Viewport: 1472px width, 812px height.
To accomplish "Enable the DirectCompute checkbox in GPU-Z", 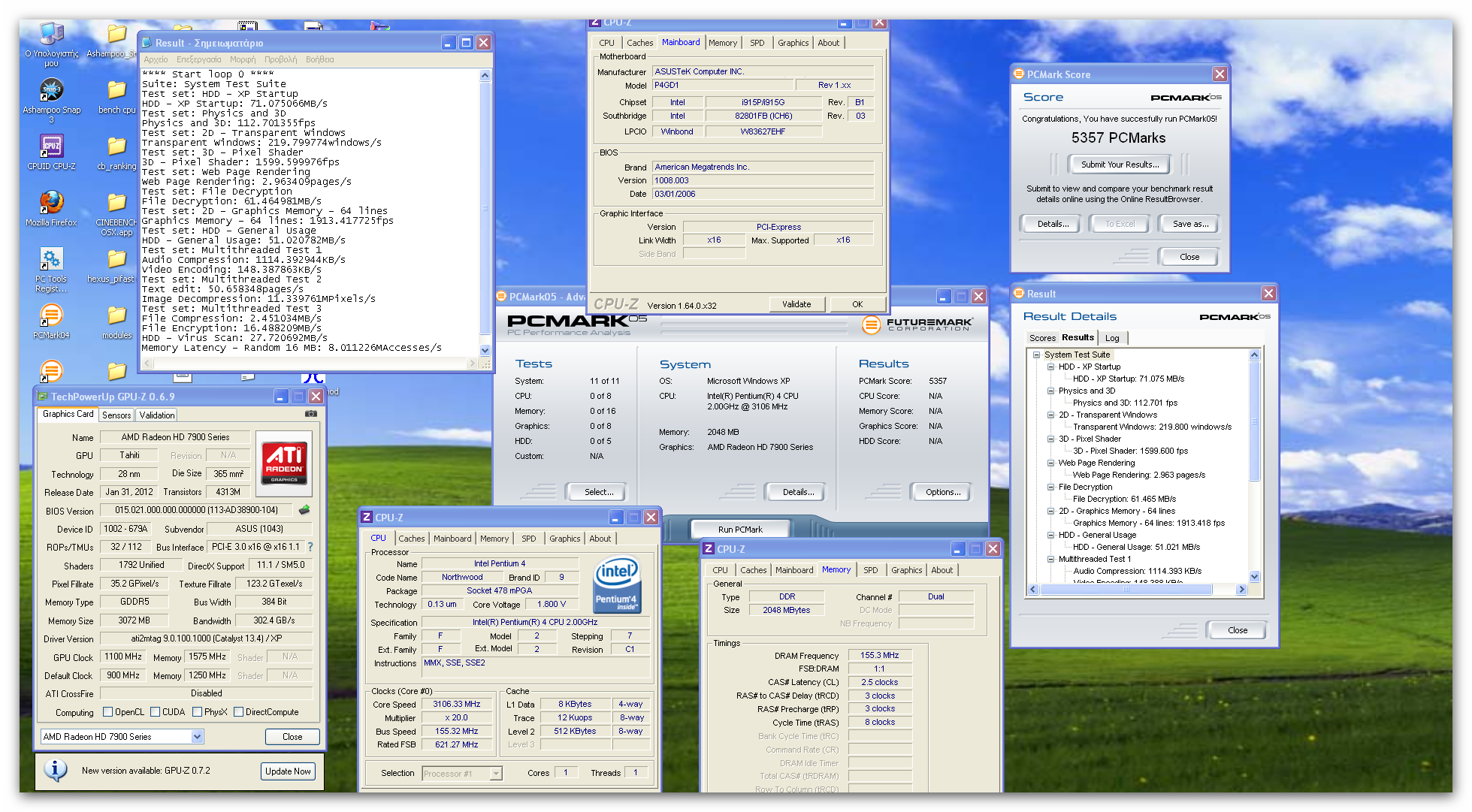I will click(x=238, y=712).
